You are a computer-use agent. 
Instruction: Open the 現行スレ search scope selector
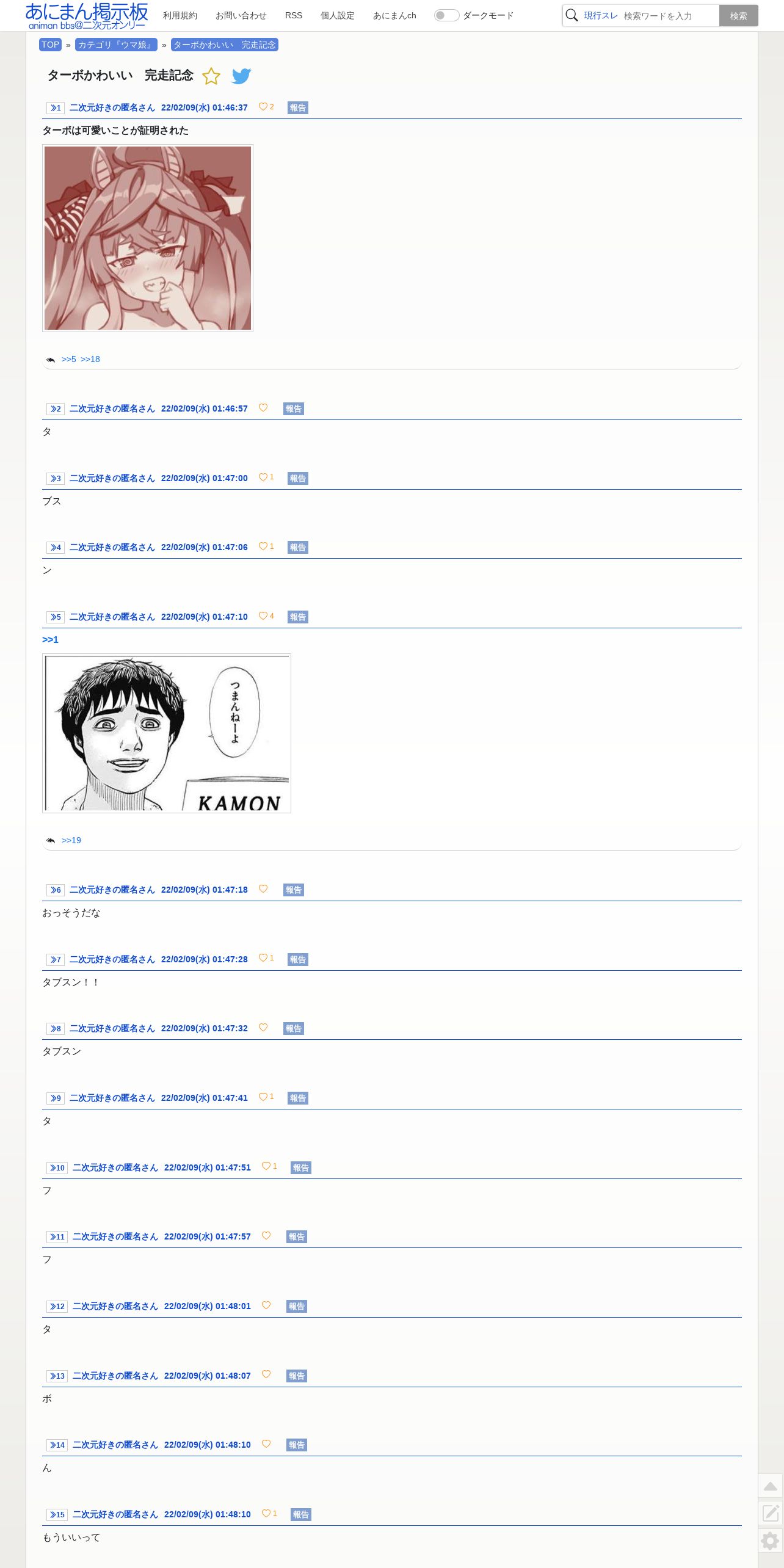click(x=601, y=15)
